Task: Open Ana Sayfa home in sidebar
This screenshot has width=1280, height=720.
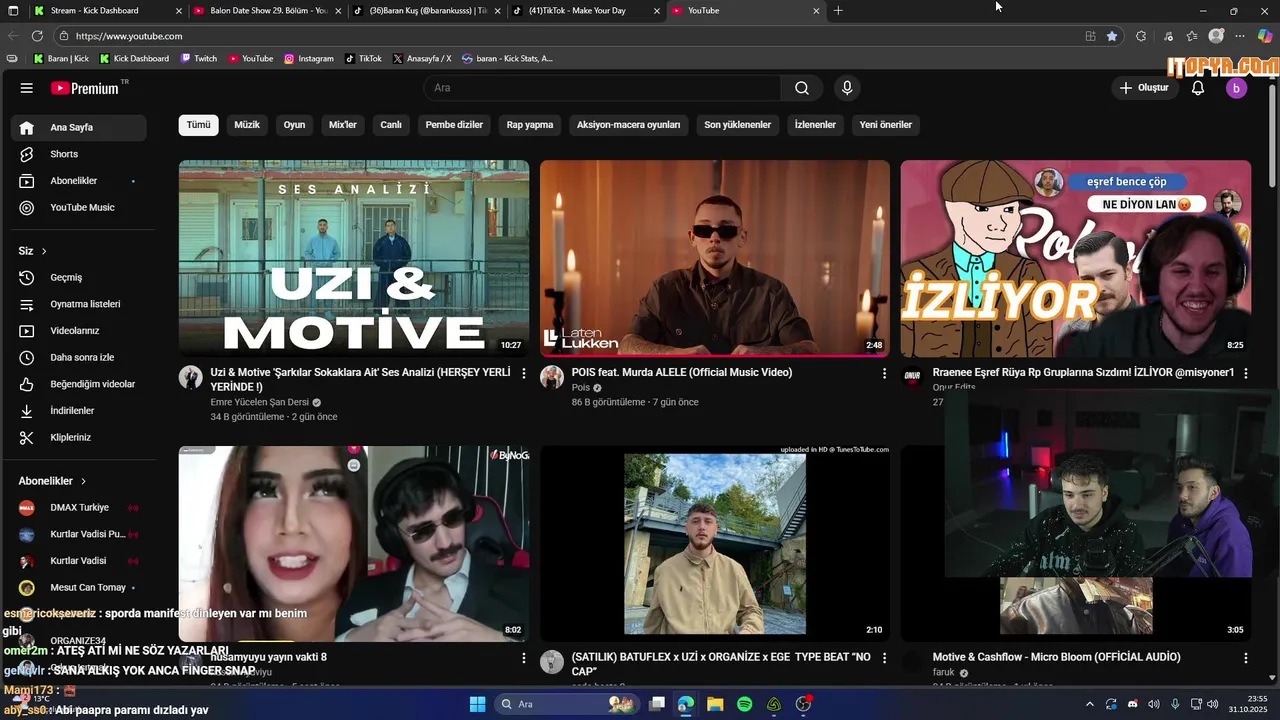Action: 79,128
